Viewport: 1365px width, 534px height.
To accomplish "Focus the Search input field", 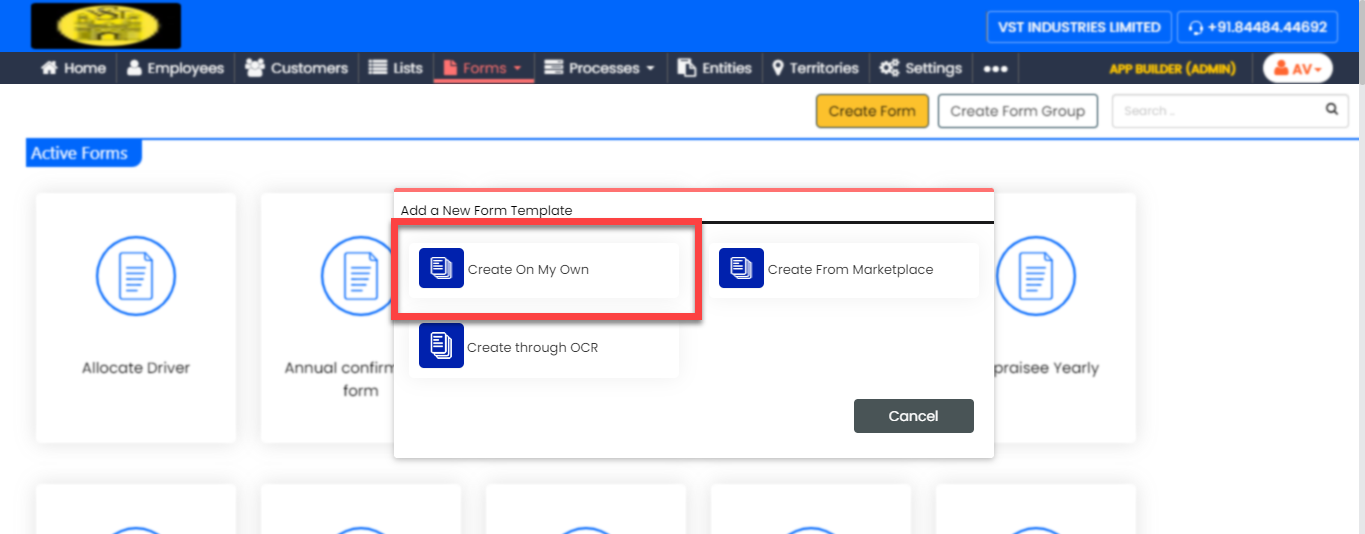I will (x=1215, y=111).
